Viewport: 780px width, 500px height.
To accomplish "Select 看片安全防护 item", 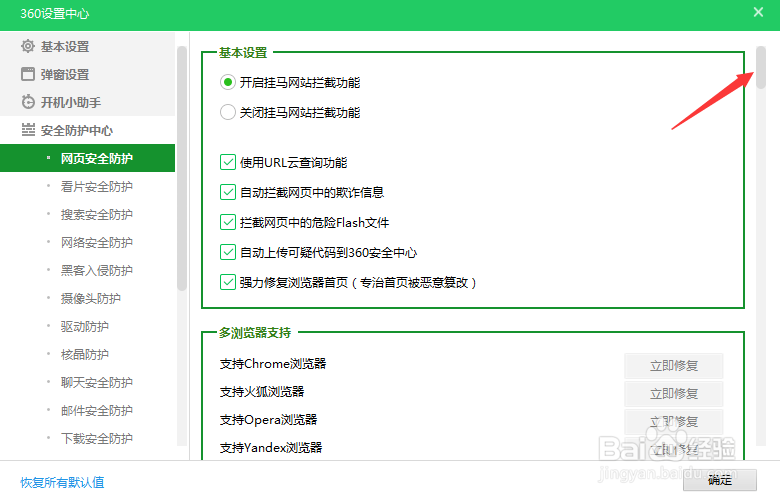I will point(88,187).
